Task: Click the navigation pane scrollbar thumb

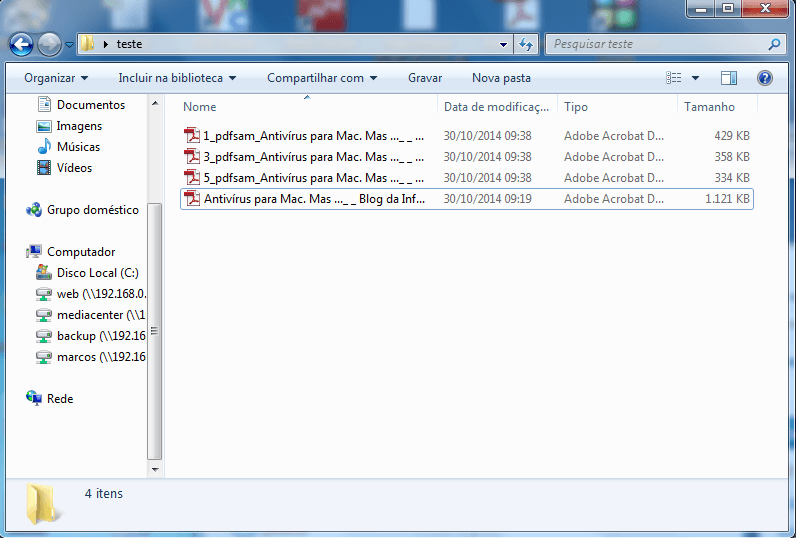Action: pyautogui.click(x=155, y=332)
